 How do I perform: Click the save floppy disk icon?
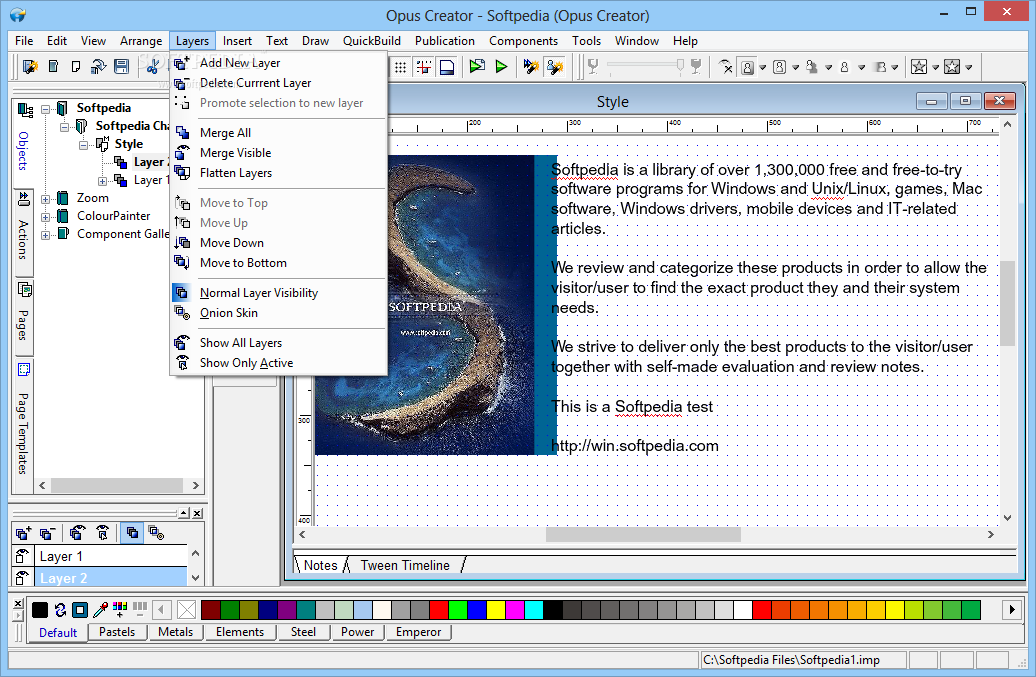tap(122, 67)
